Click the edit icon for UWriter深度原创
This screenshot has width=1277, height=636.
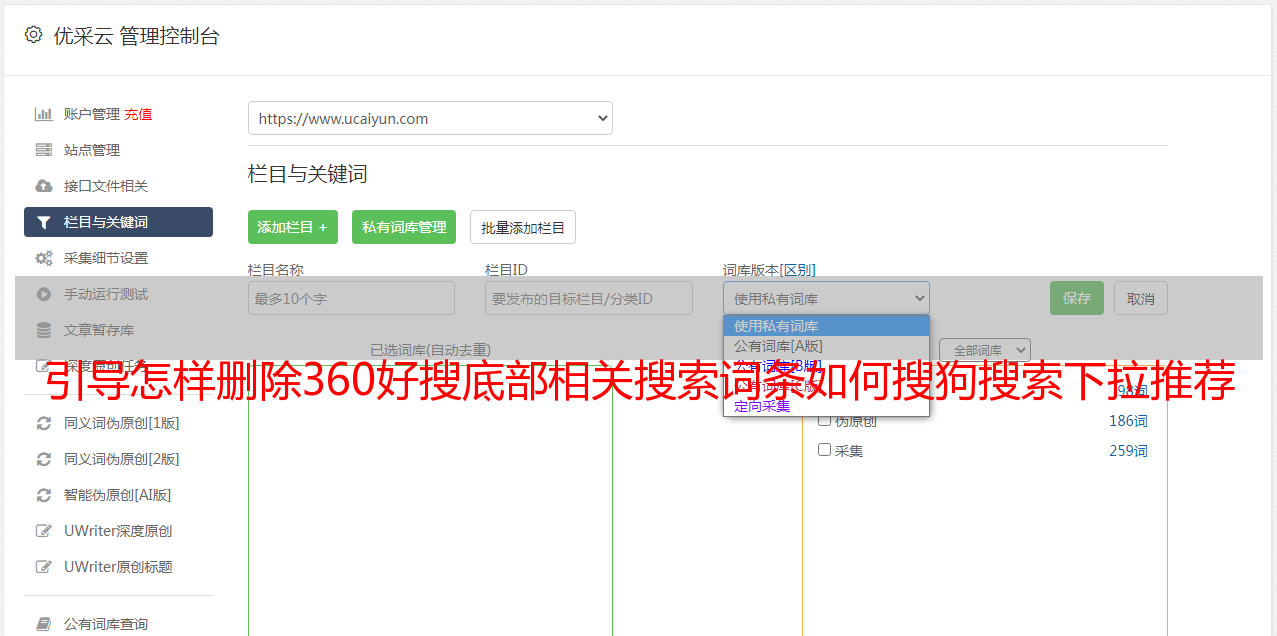pyautogui.click(x=44, y=531)
